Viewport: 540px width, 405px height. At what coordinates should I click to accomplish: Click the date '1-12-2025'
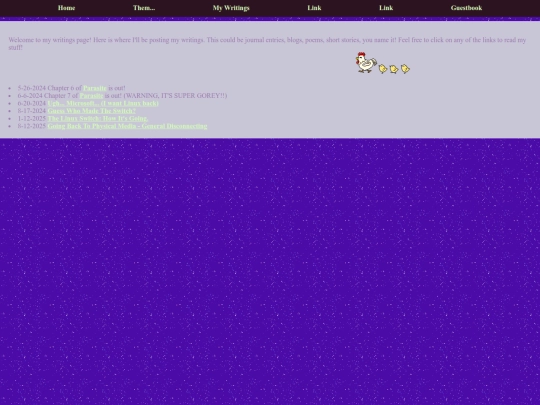32,118
